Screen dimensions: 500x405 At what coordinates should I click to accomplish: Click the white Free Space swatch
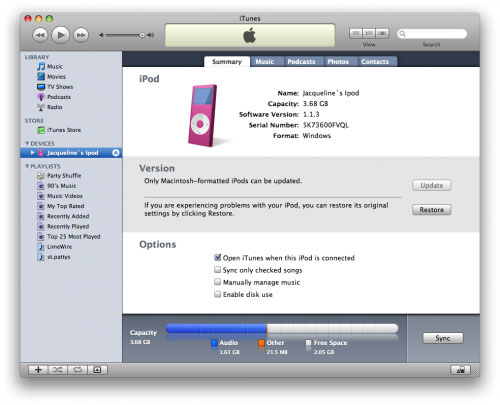(x=309, y=343)
